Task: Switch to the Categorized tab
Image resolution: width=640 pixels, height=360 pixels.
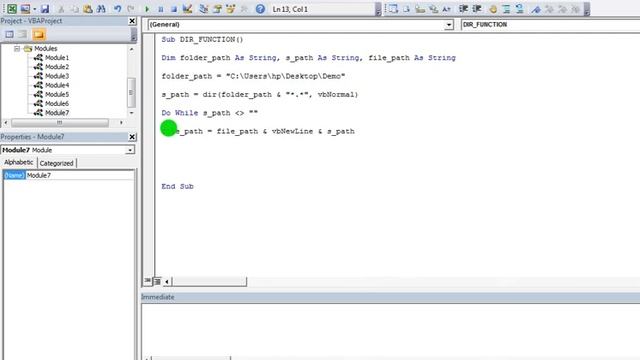Action: coord(56,163)
